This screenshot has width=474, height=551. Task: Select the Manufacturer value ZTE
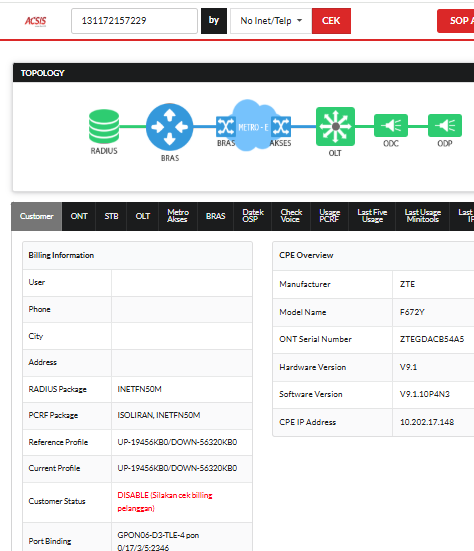pyautogui.click(x=408, y=284)
